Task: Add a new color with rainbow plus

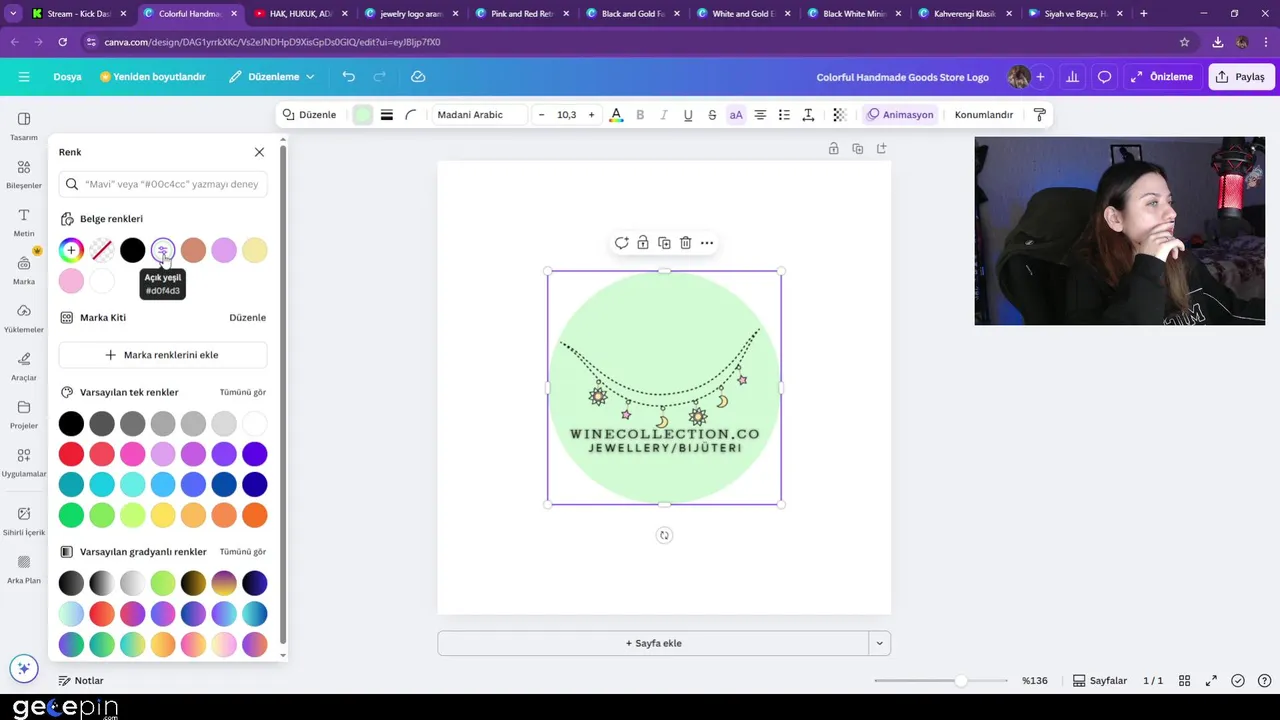Action: click(71, 250)
